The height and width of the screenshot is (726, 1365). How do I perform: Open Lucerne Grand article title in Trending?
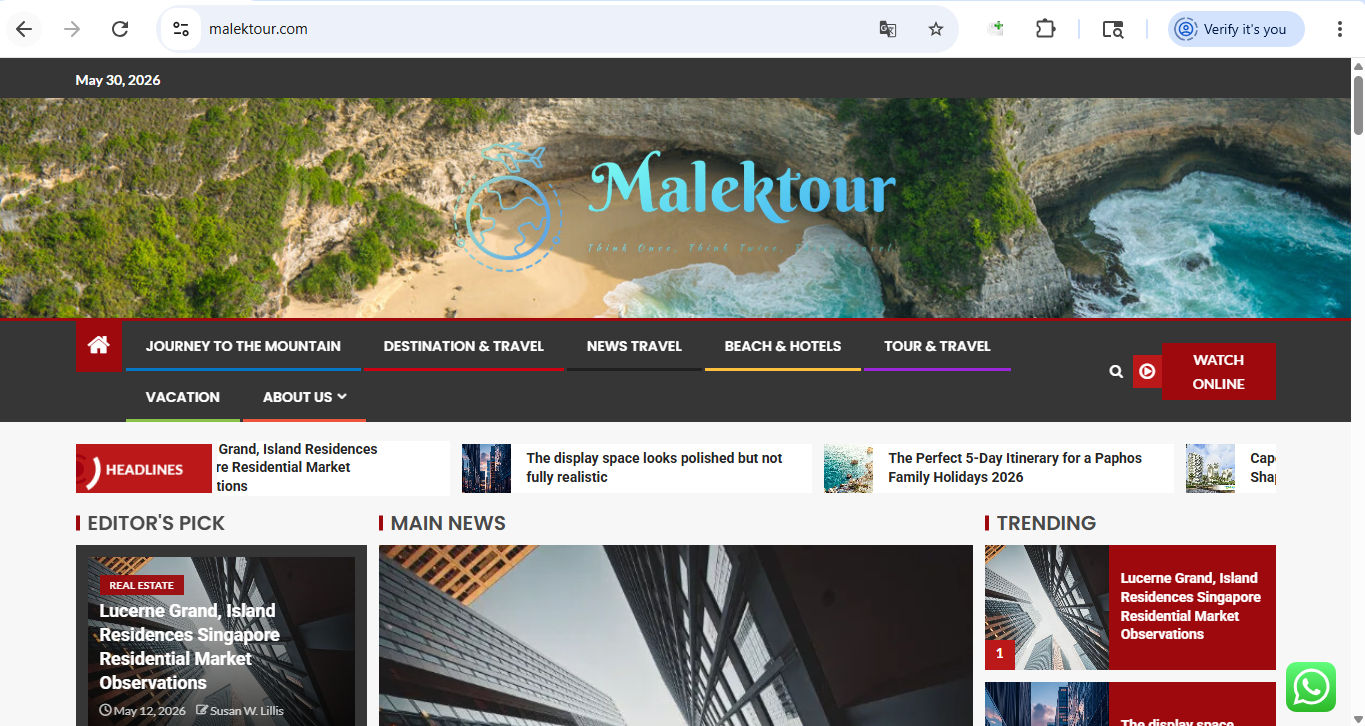[1190, 606]
